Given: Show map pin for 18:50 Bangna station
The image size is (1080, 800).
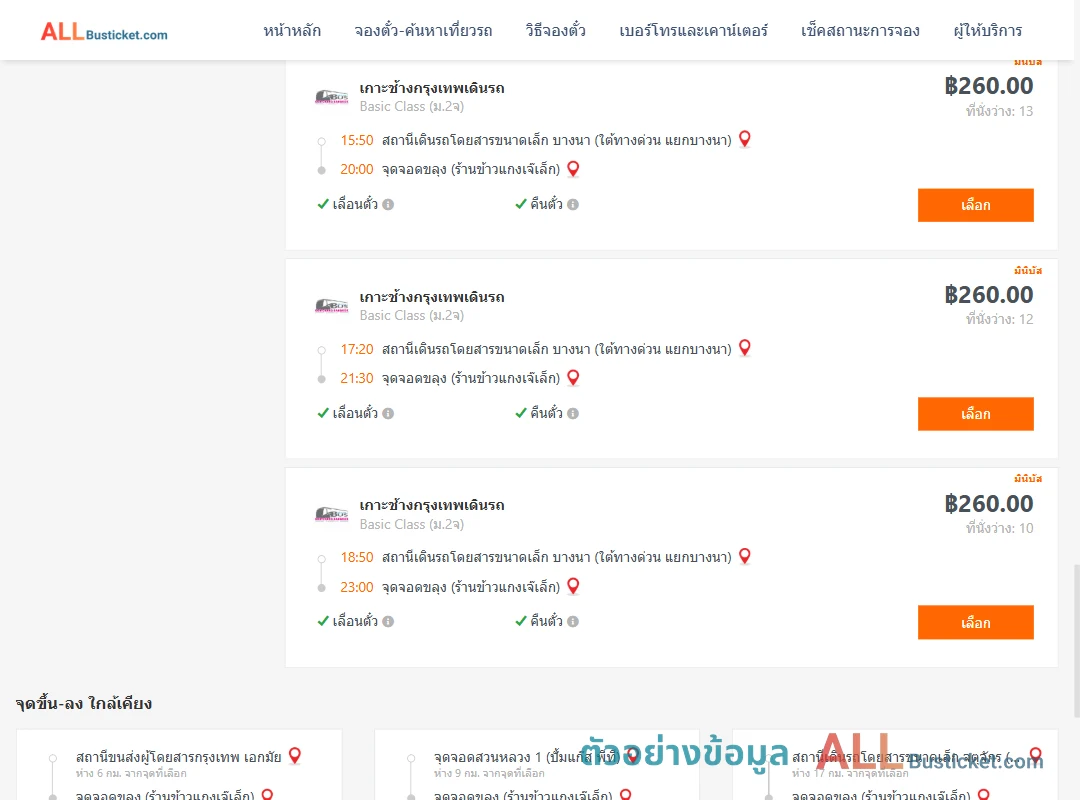Looking at the screenshot, I should (x=745, y=556).
